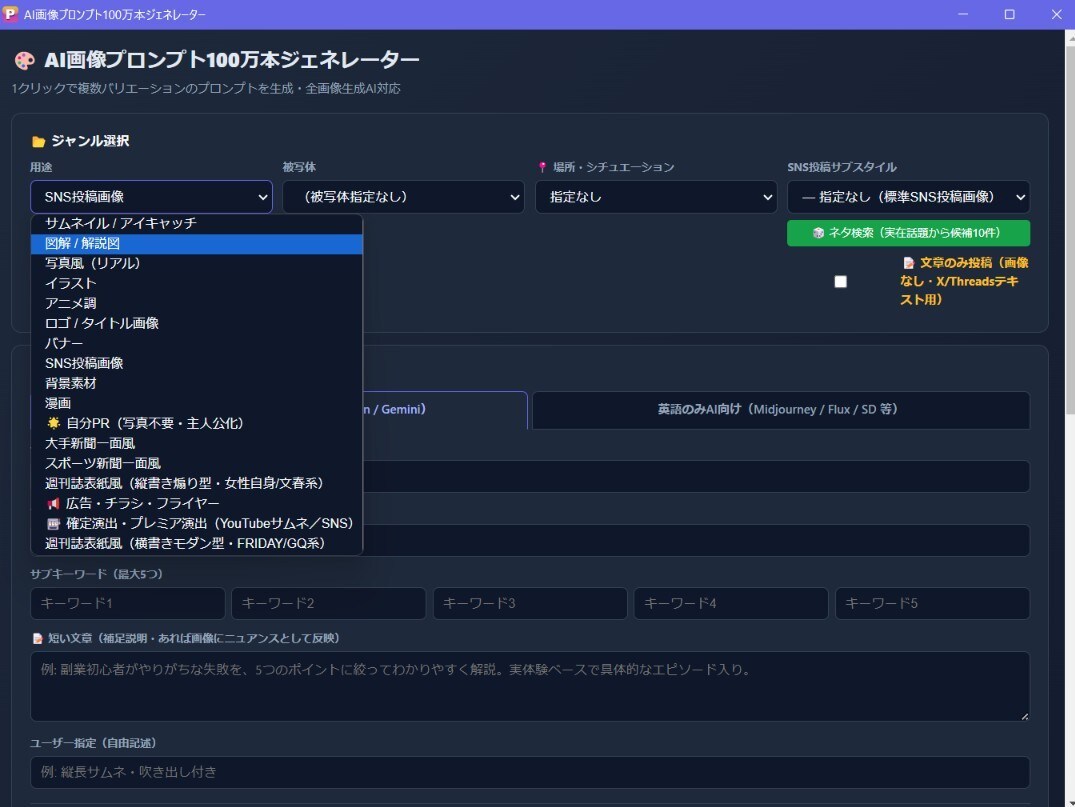
Task: Choose 漫画 from the list
Action: [197, 403]
